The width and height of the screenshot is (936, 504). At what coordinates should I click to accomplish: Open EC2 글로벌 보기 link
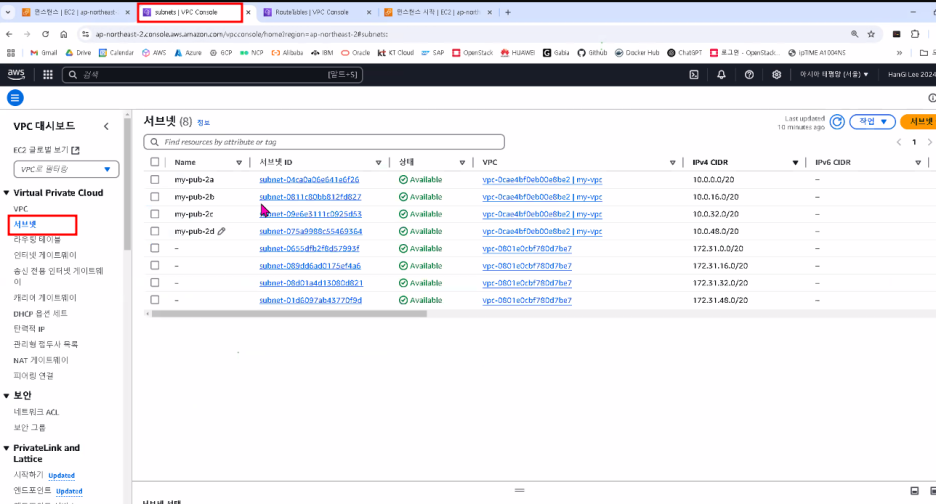coord(46,150)
